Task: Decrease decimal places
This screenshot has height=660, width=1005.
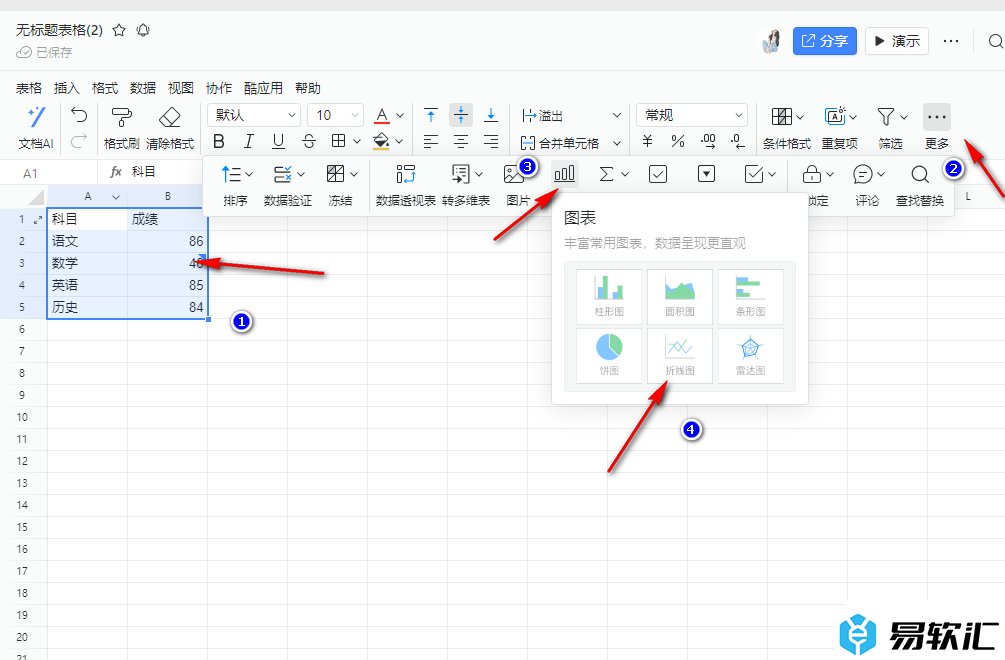Action: (x=738, y=142)
